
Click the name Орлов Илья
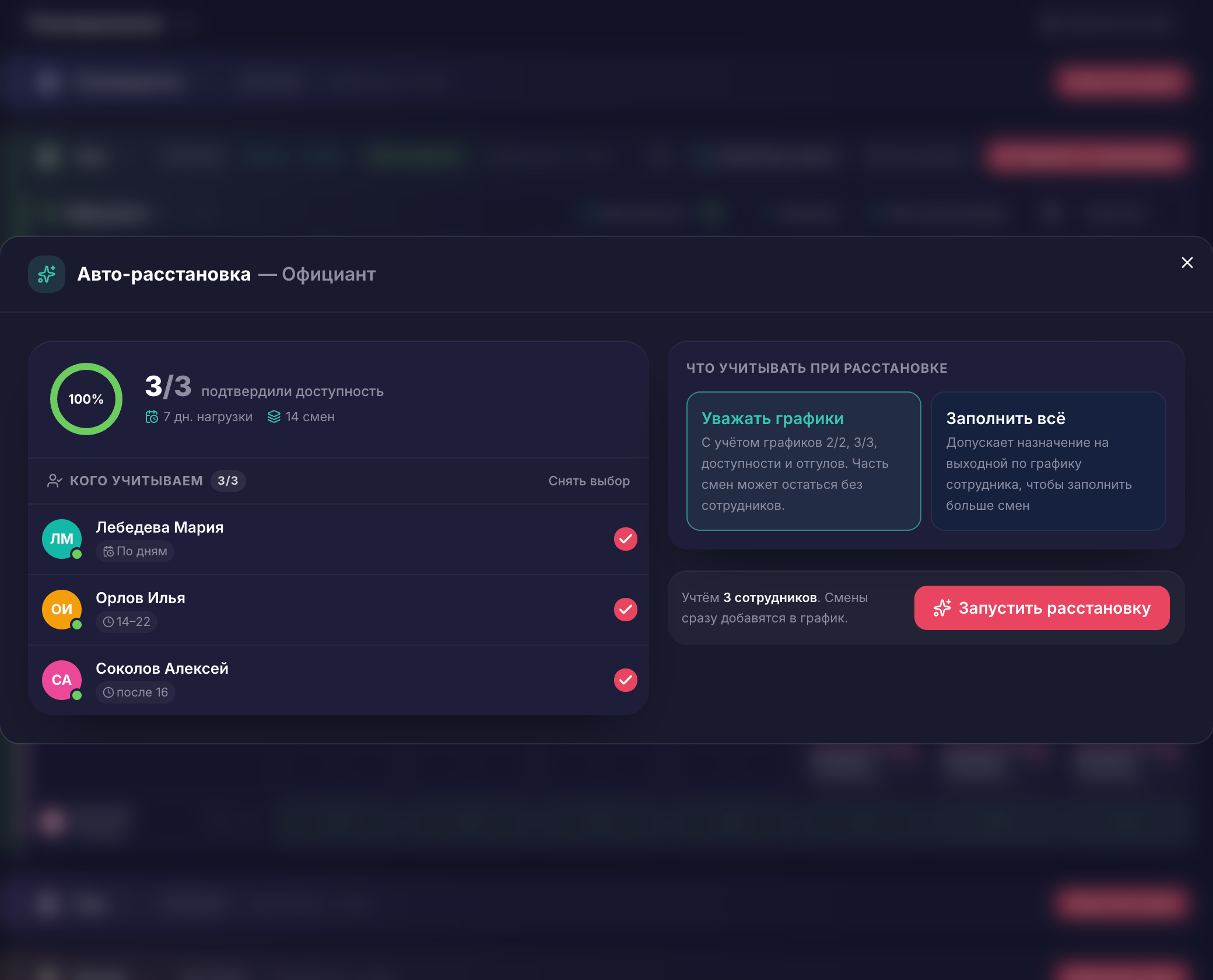[x=141, y=598]
